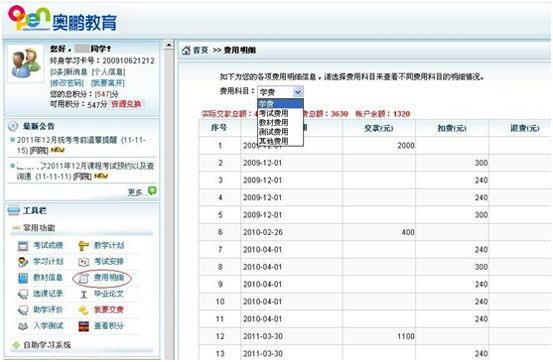The width and height of the screenshot is (553, 362).
Task: Click the 学习计划 icon
Action: (23, 262)
